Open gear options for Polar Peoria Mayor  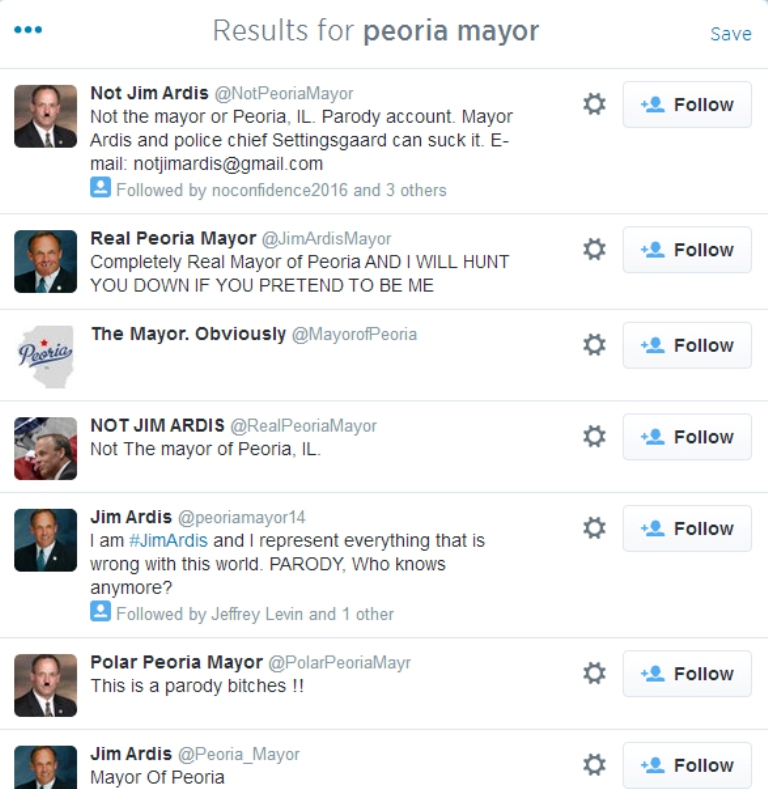tap(594, 674)
